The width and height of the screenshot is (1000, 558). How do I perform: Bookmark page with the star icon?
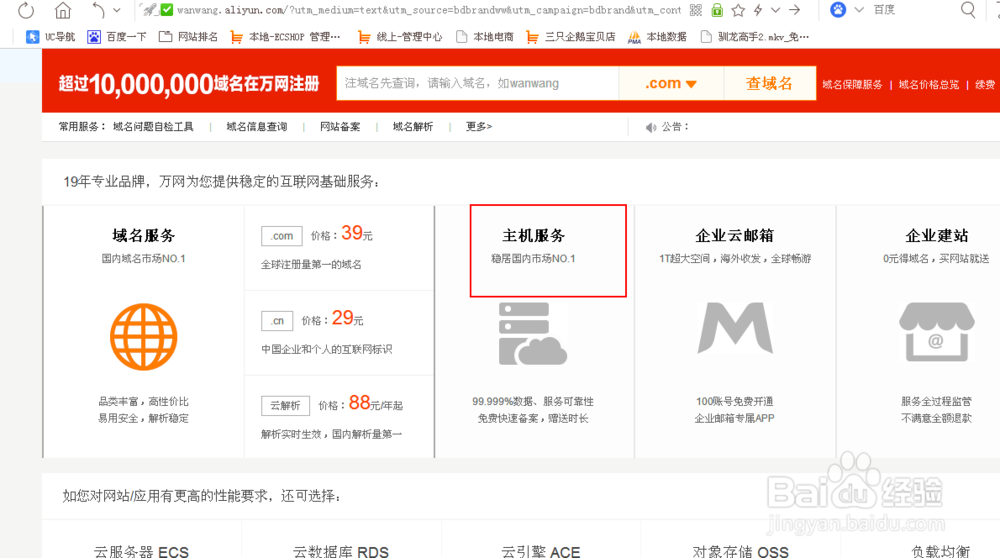738,10
